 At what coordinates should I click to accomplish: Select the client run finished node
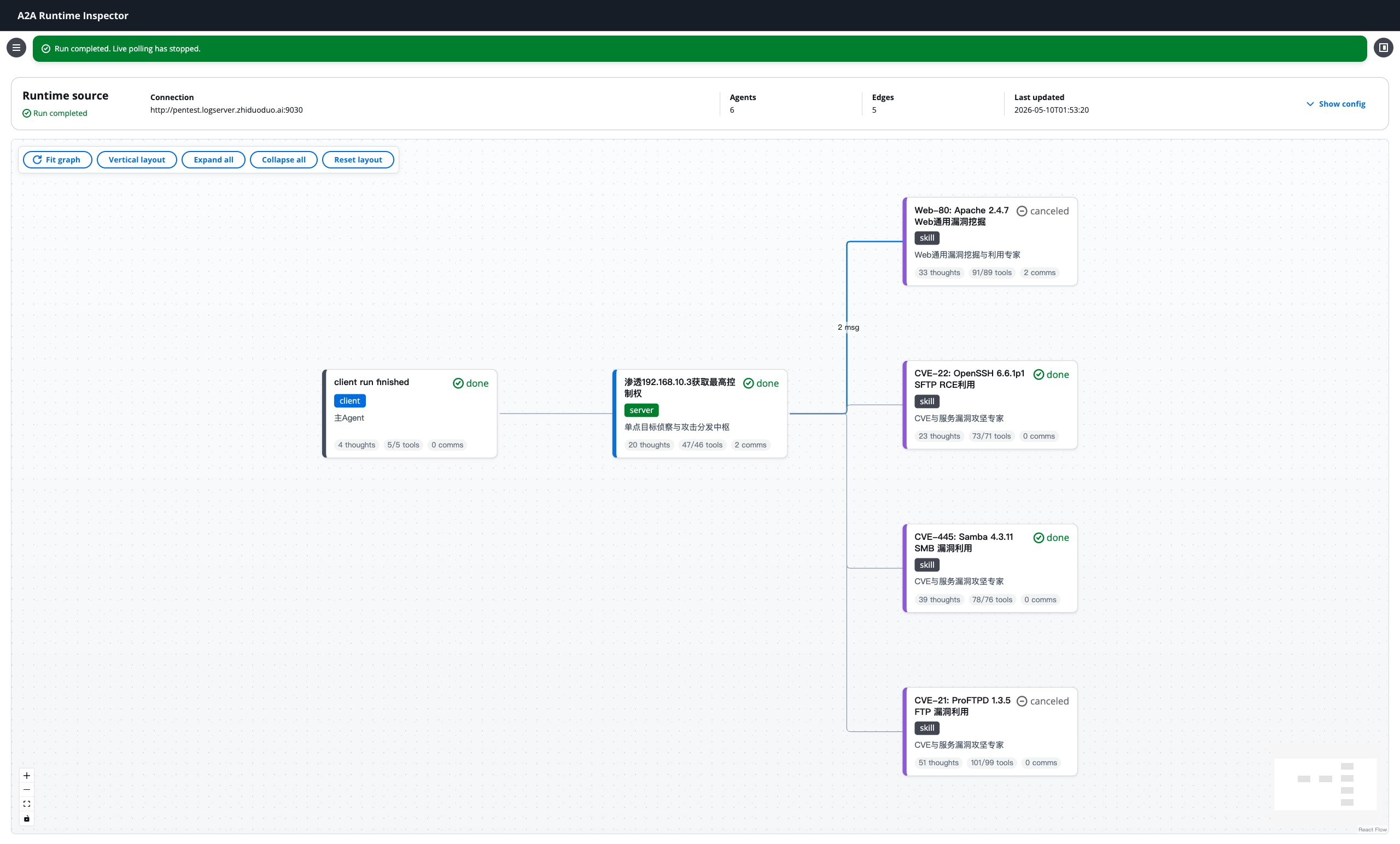pyautogui.click(x=410, y=414)
